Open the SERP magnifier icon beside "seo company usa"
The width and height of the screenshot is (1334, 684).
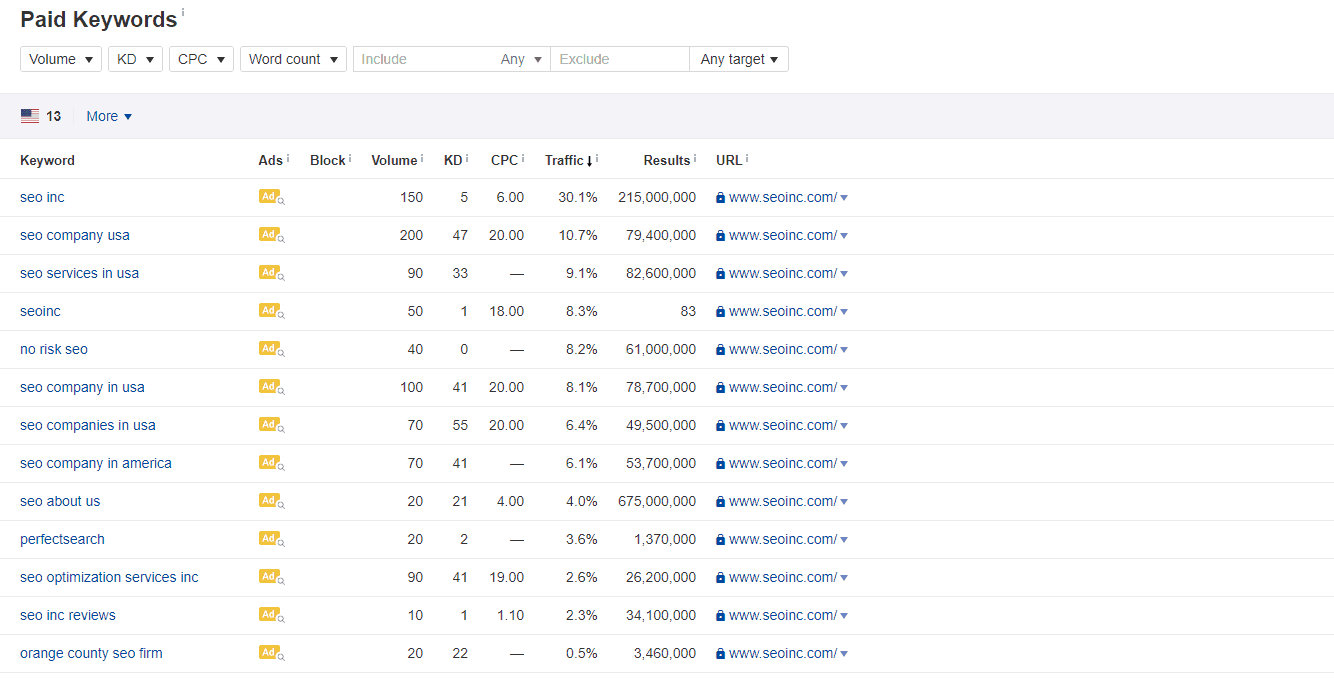tap(280, 238)
